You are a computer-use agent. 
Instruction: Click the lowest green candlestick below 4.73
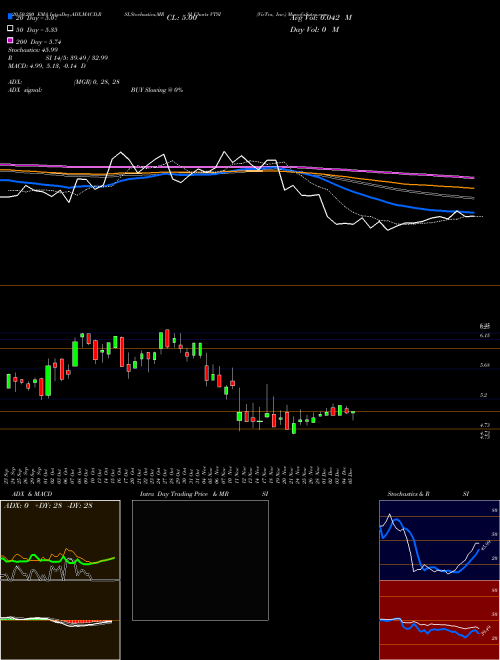pyautogui.click(x=294, y=428)
